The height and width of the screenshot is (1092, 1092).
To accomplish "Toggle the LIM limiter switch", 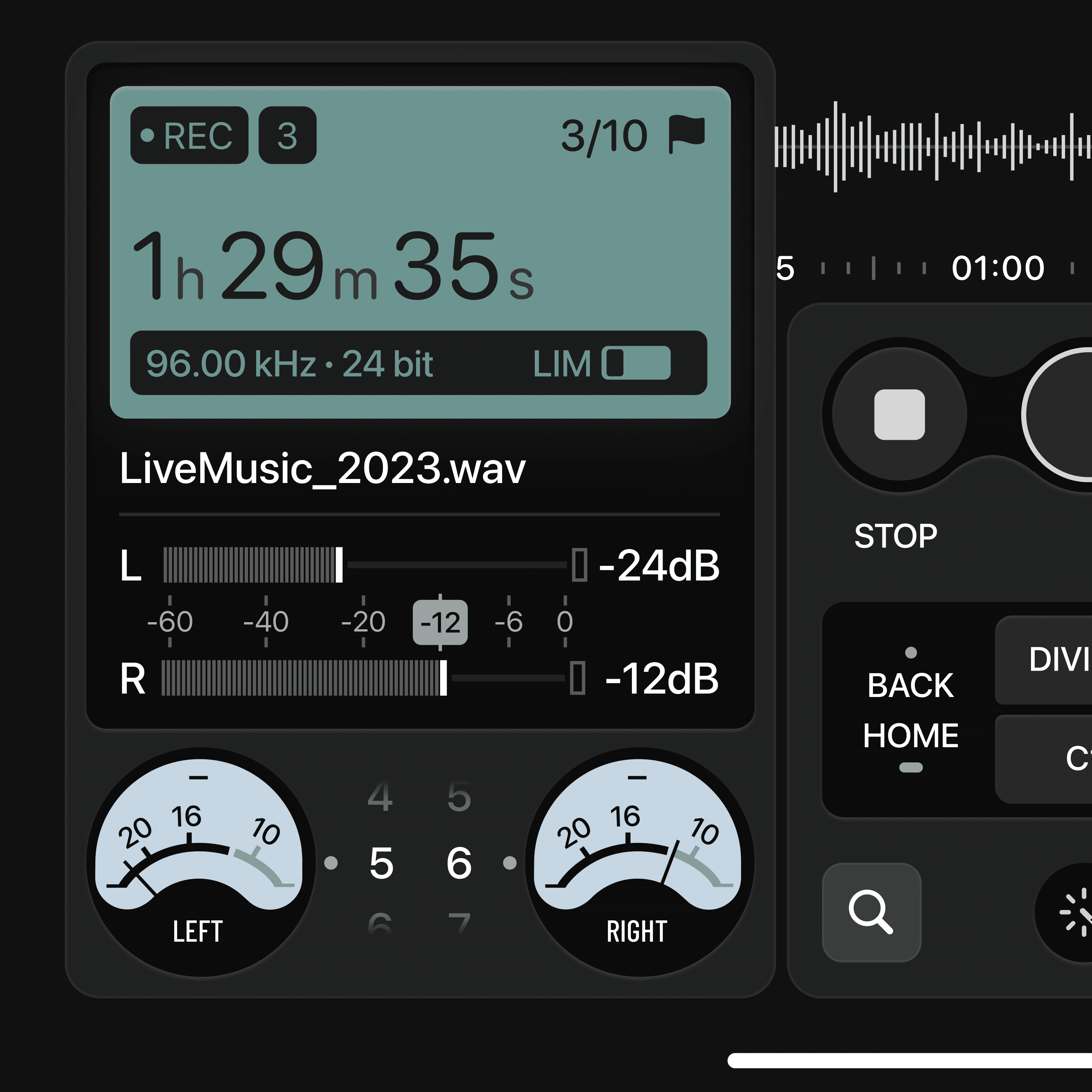I will tap(636, 363).
